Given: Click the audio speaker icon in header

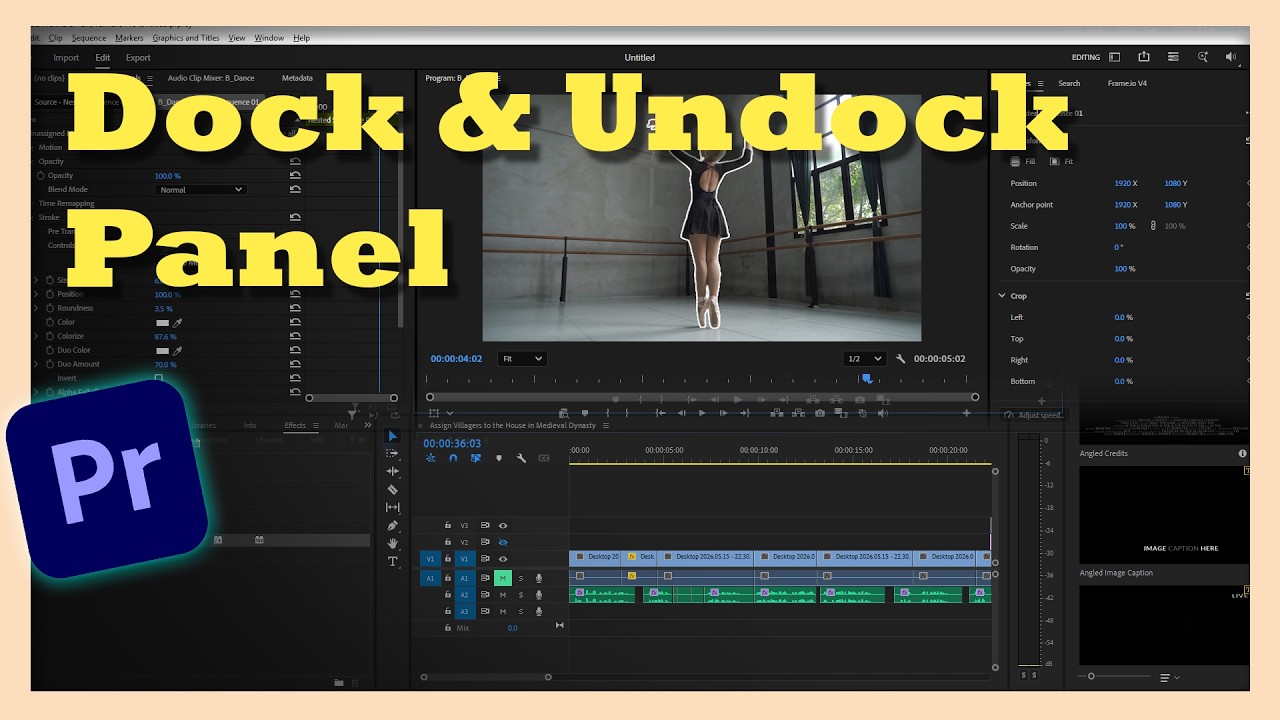Looking at the screenshot, I should click(x=1231, y=57).
